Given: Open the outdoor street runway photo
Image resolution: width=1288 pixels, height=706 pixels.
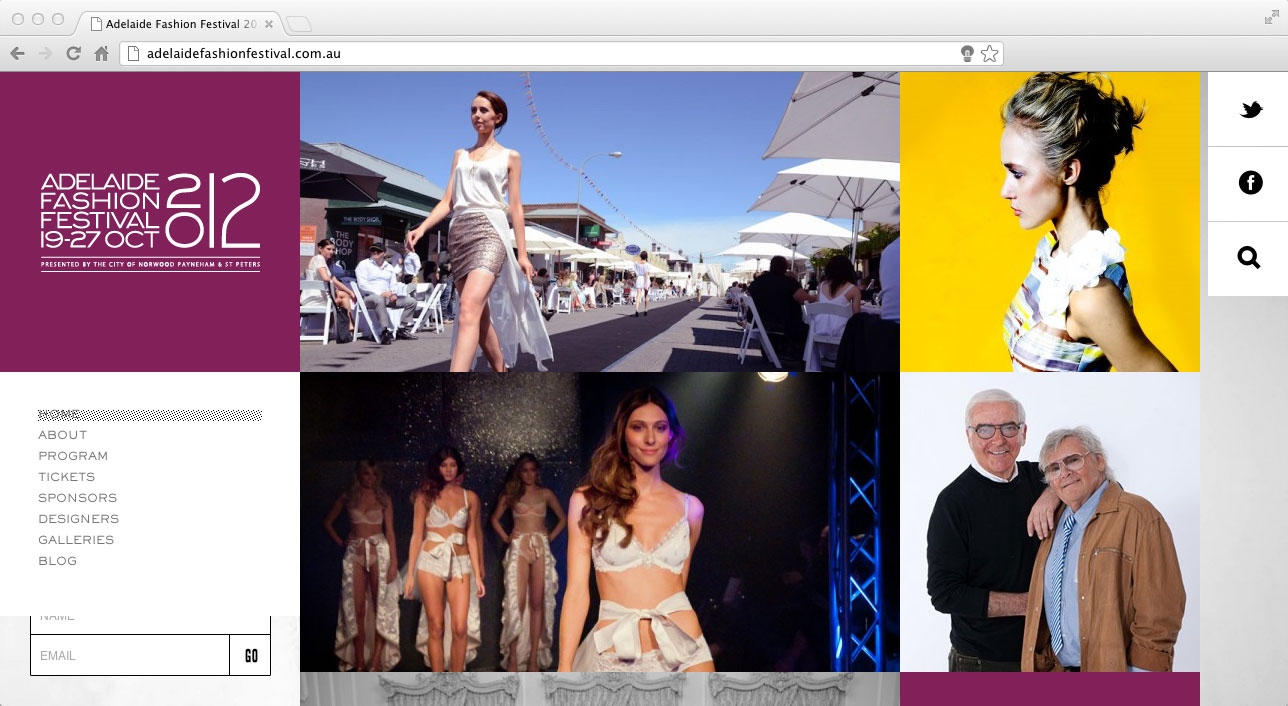Looking at the screenshot, I should click(600, 222).
